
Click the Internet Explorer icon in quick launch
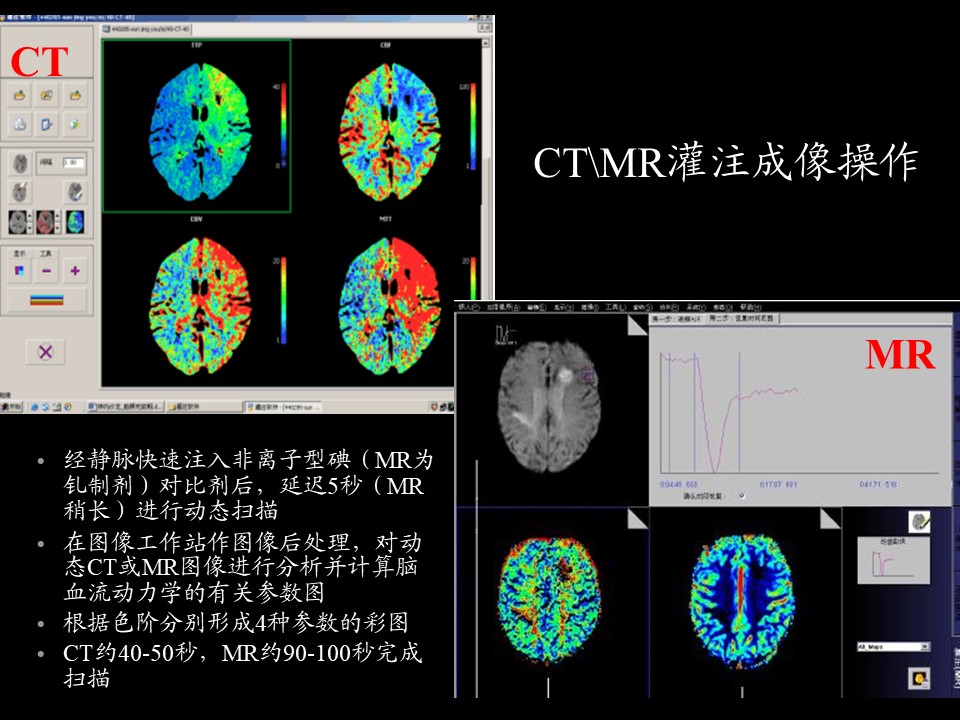(x=35, y=406)
